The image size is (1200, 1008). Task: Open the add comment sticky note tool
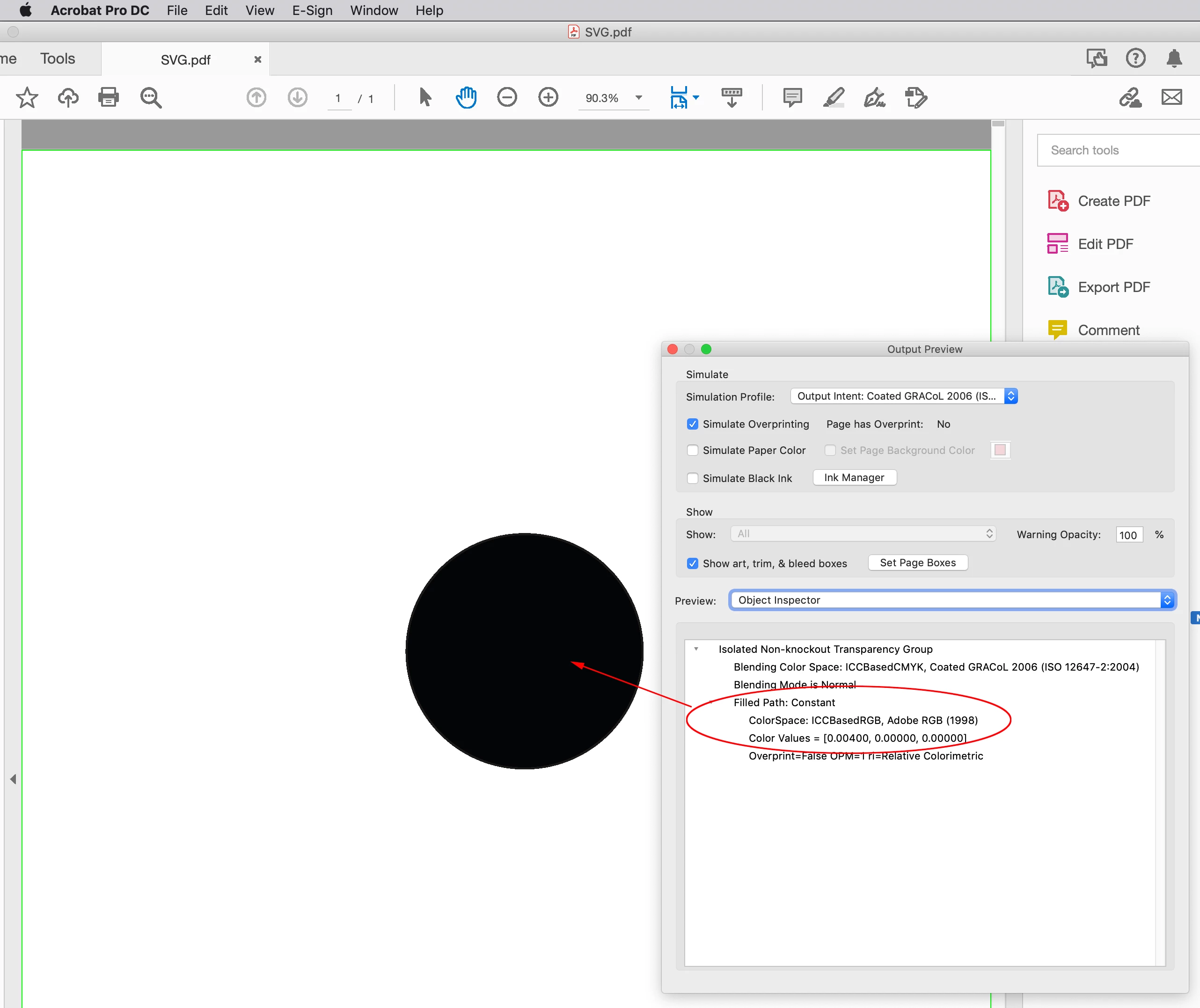792,97
